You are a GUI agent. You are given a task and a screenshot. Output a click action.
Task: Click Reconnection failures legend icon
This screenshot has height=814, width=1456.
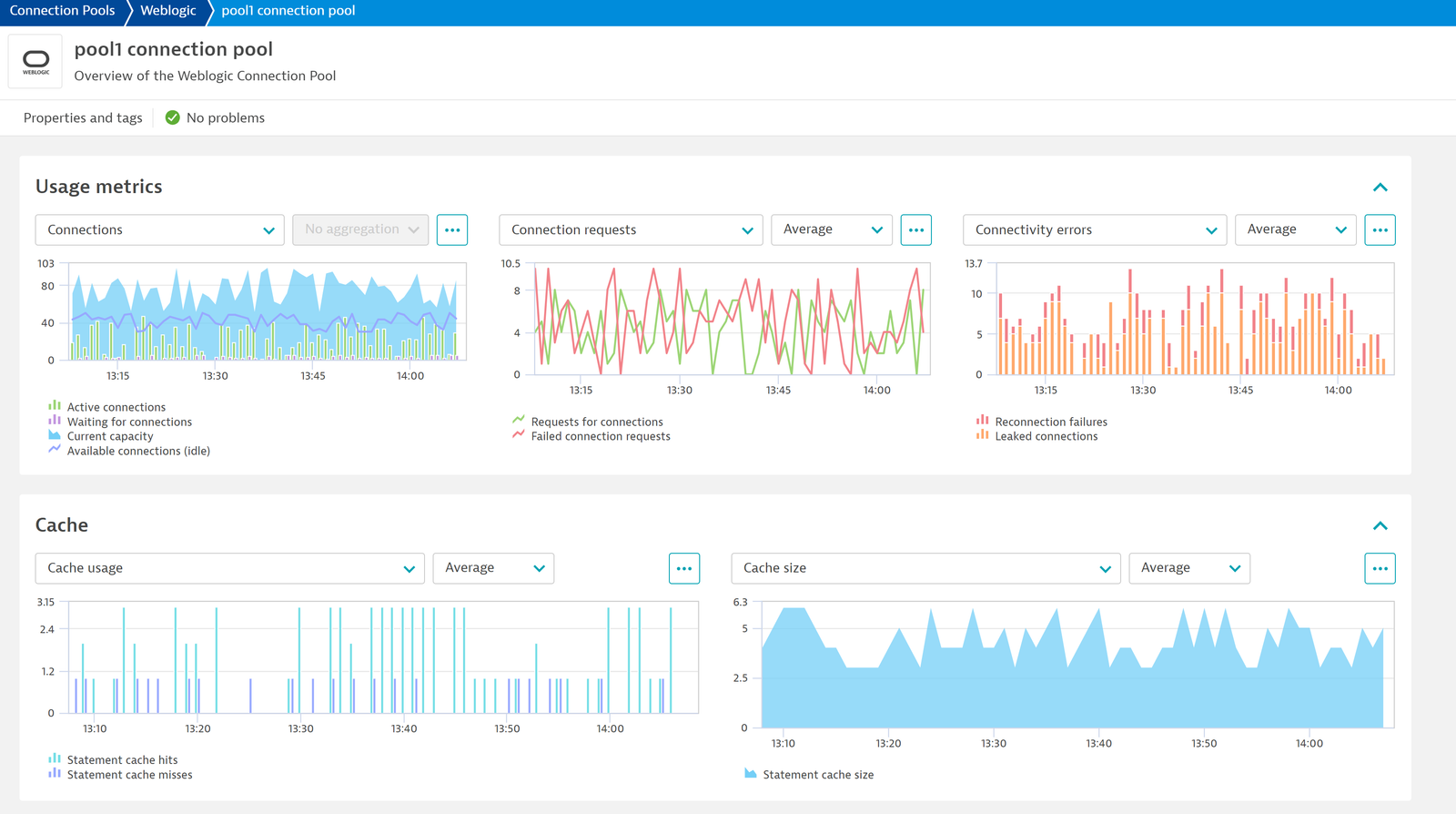click(983, 421)
